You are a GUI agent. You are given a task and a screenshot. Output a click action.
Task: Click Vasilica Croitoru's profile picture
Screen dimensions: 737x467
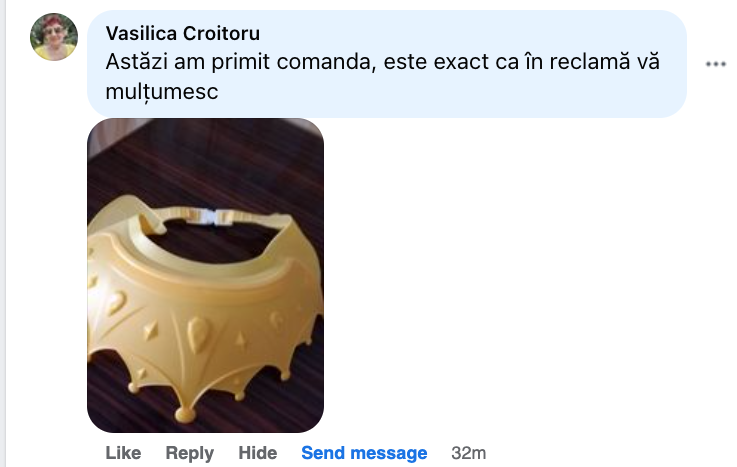point(54,37)
